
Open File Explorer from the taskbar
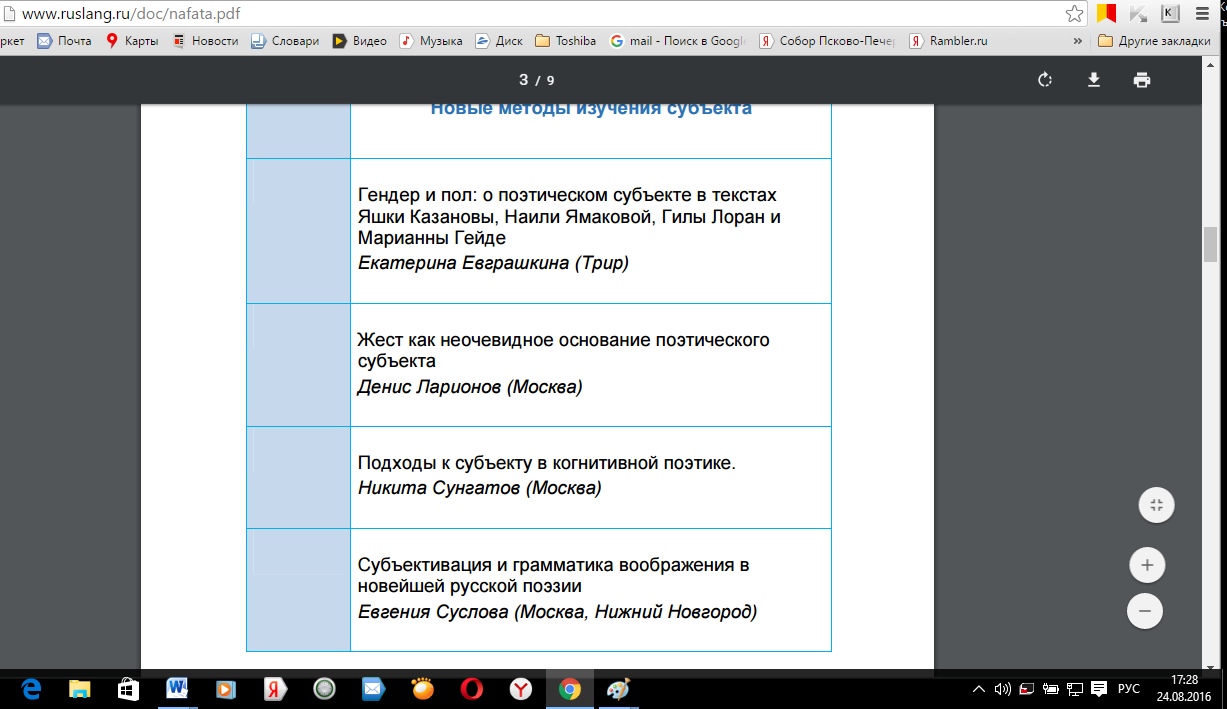point(80,689)
